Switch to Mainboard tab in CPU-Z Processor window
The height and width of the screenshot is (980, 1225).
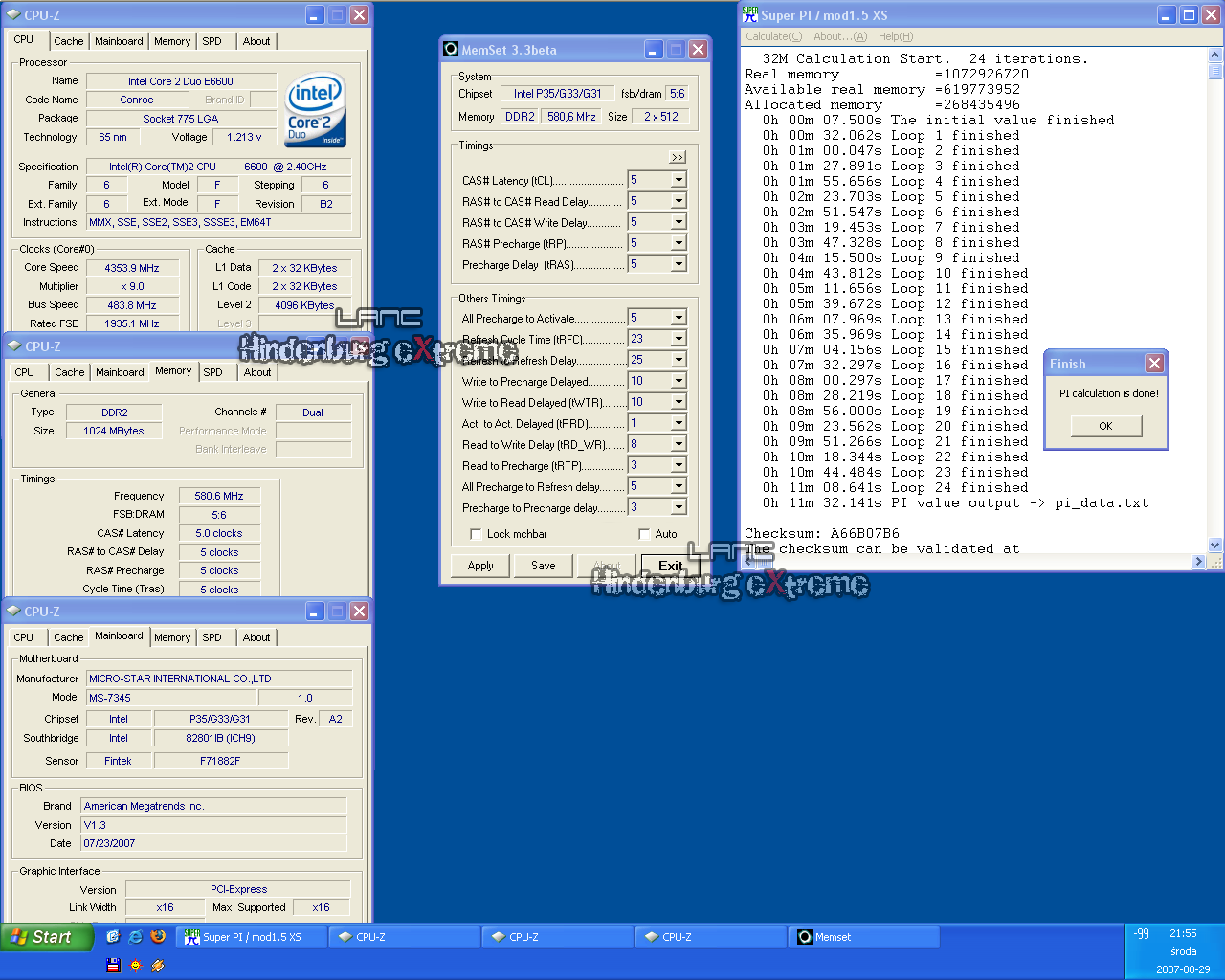pos(119,41)
